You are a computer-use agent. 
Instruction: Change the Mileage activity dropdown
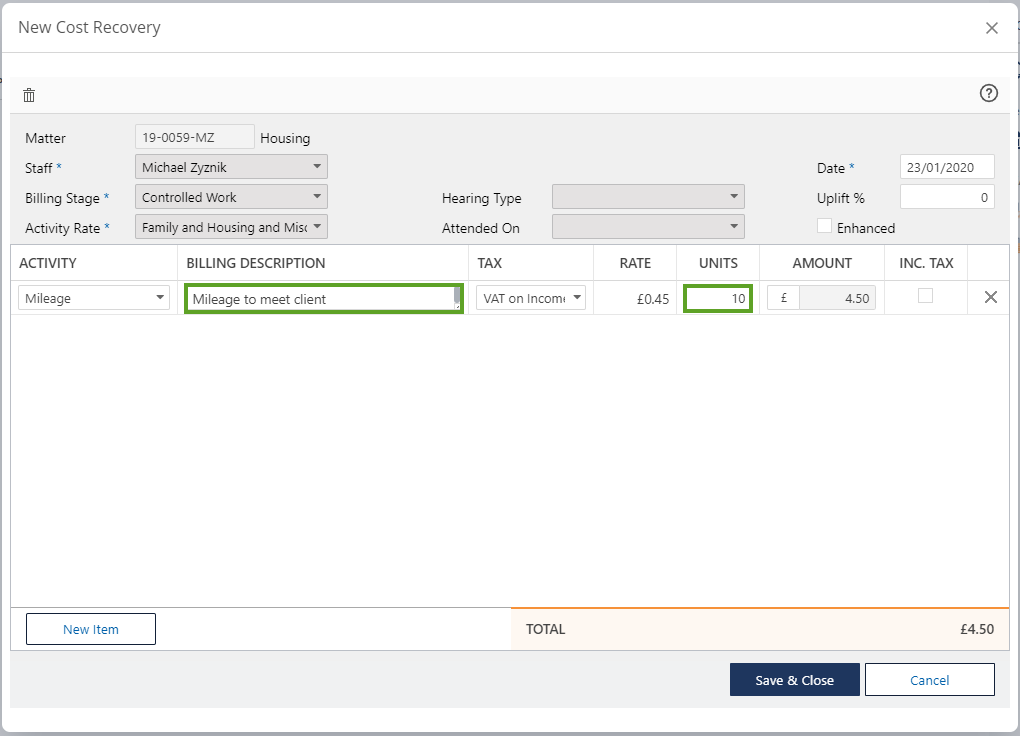[x=94, y=298]
